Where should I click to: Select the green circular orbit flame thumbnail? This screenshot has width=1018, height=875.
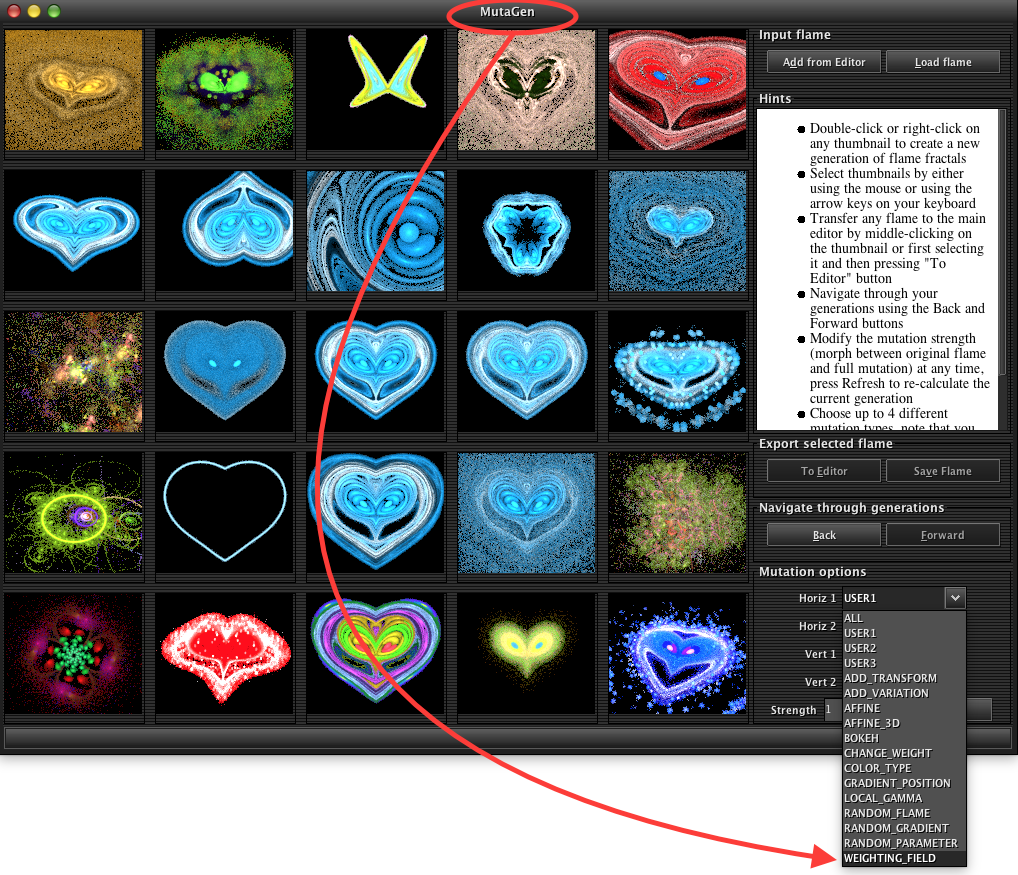tap(74, 513)
